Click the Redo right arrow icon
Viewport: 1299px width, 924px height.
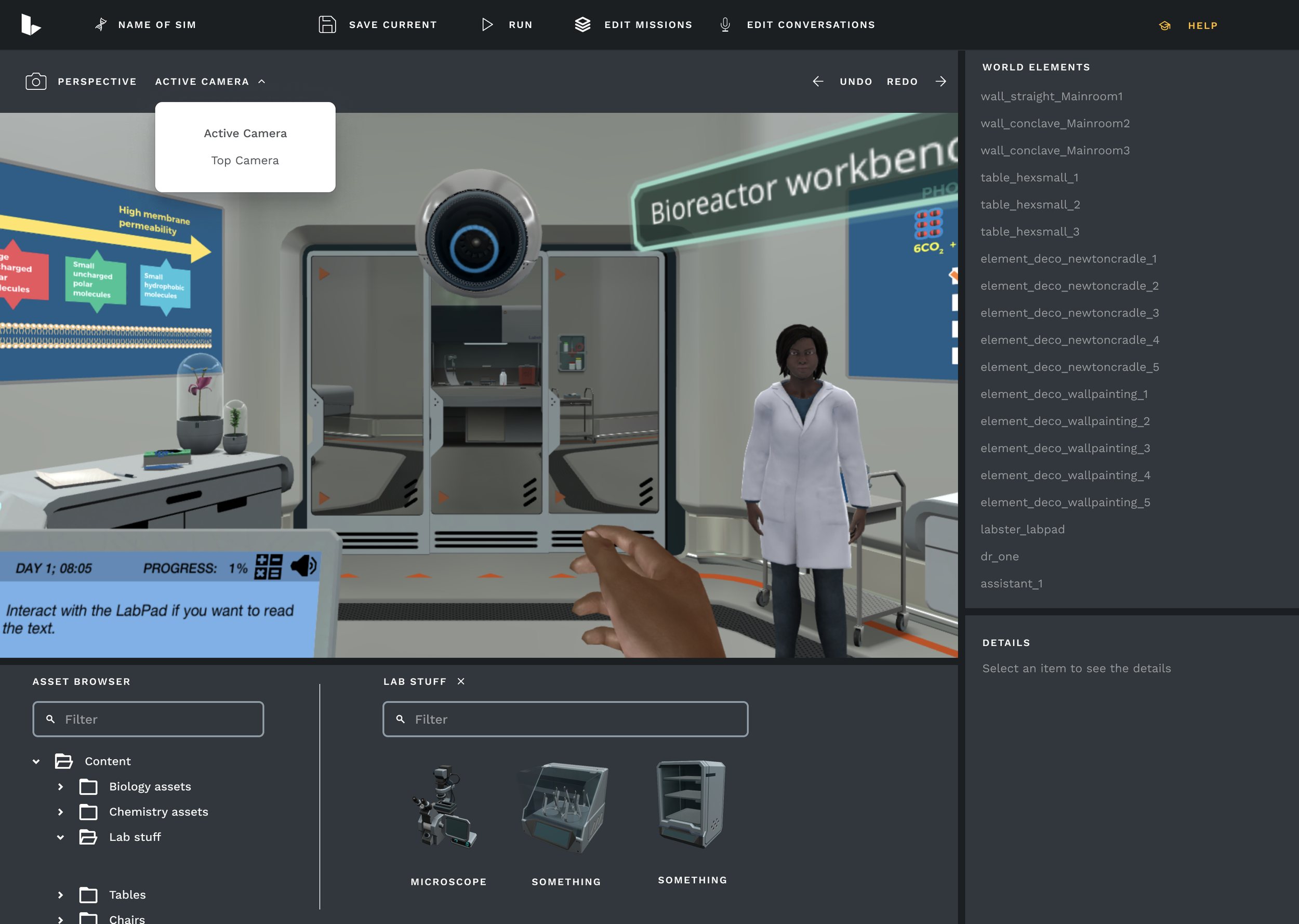pos(940,82)
